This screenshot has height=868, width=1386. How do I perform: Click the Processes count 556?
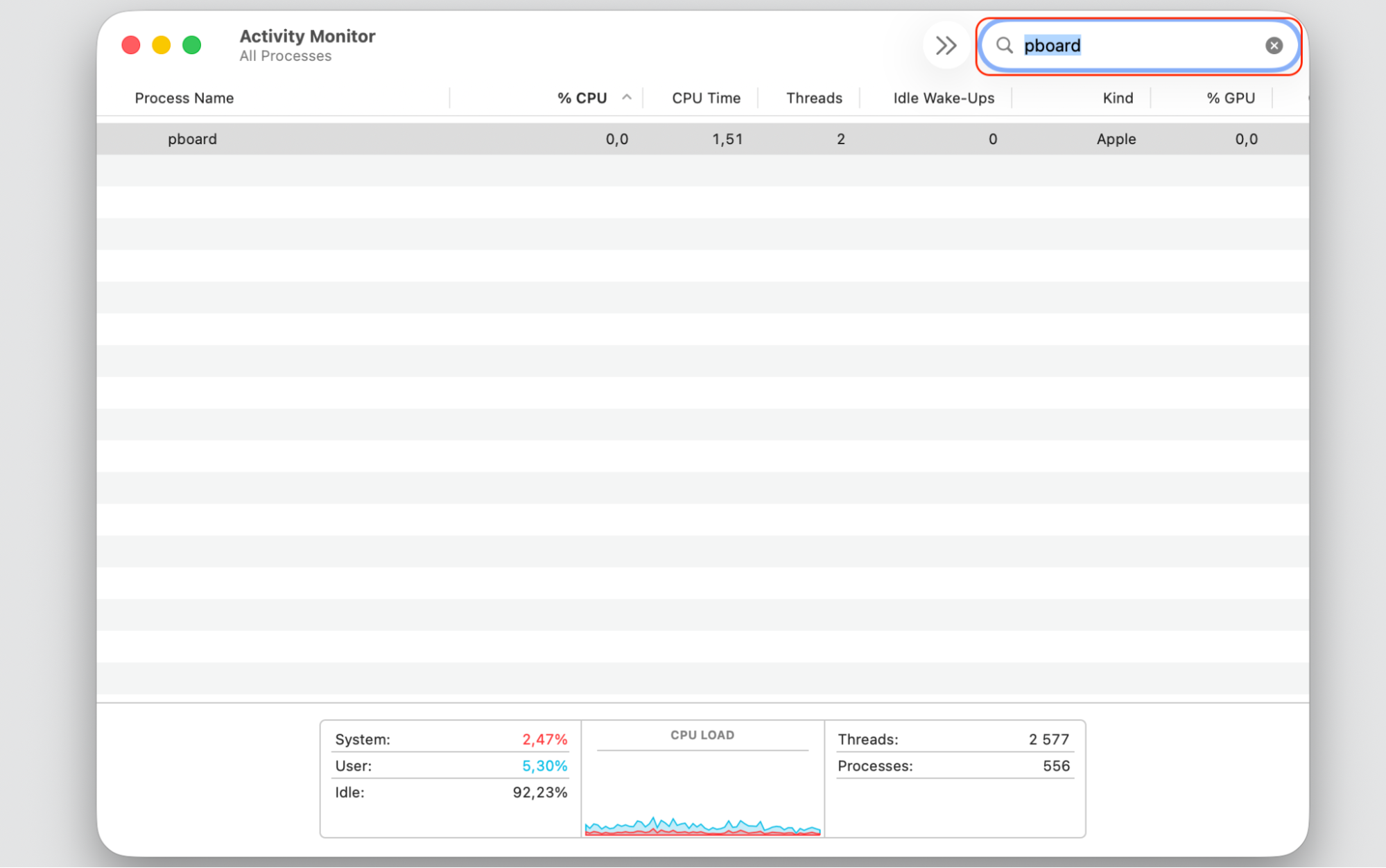coord(1056,766)
